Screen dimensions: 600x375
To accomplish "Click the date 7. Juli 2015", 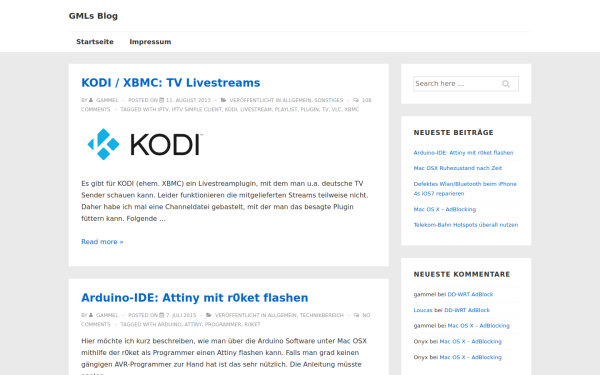I will click(181, 315).
